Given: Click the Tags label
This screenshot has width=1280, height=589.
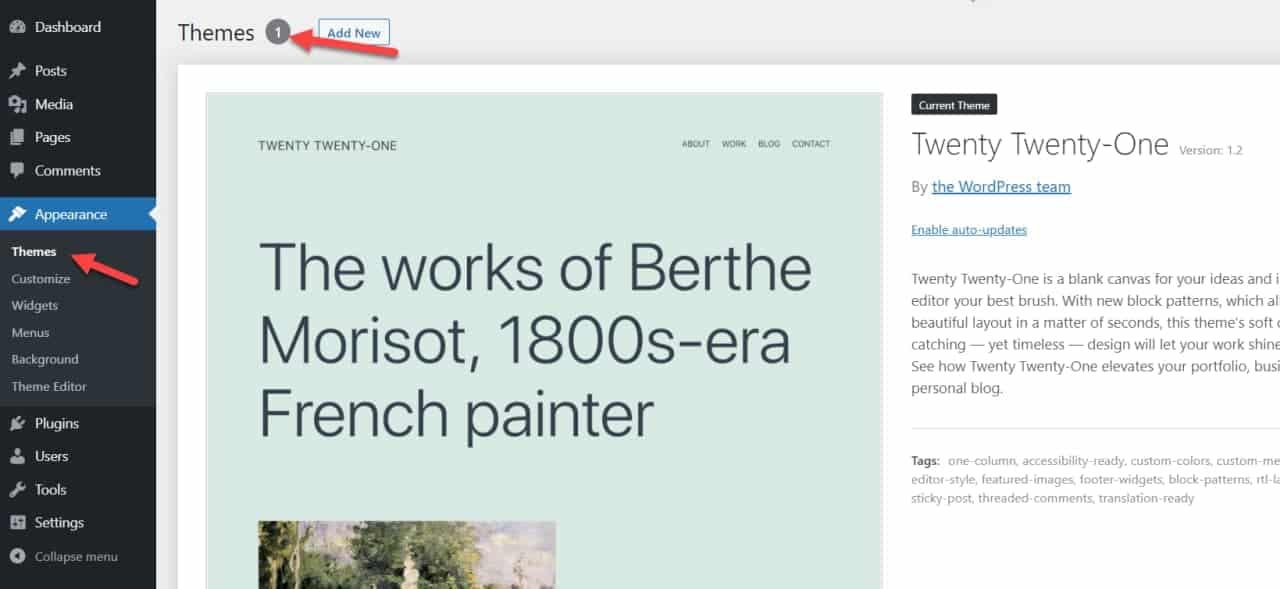Looking at the screenshot, I should coord(925,461).
